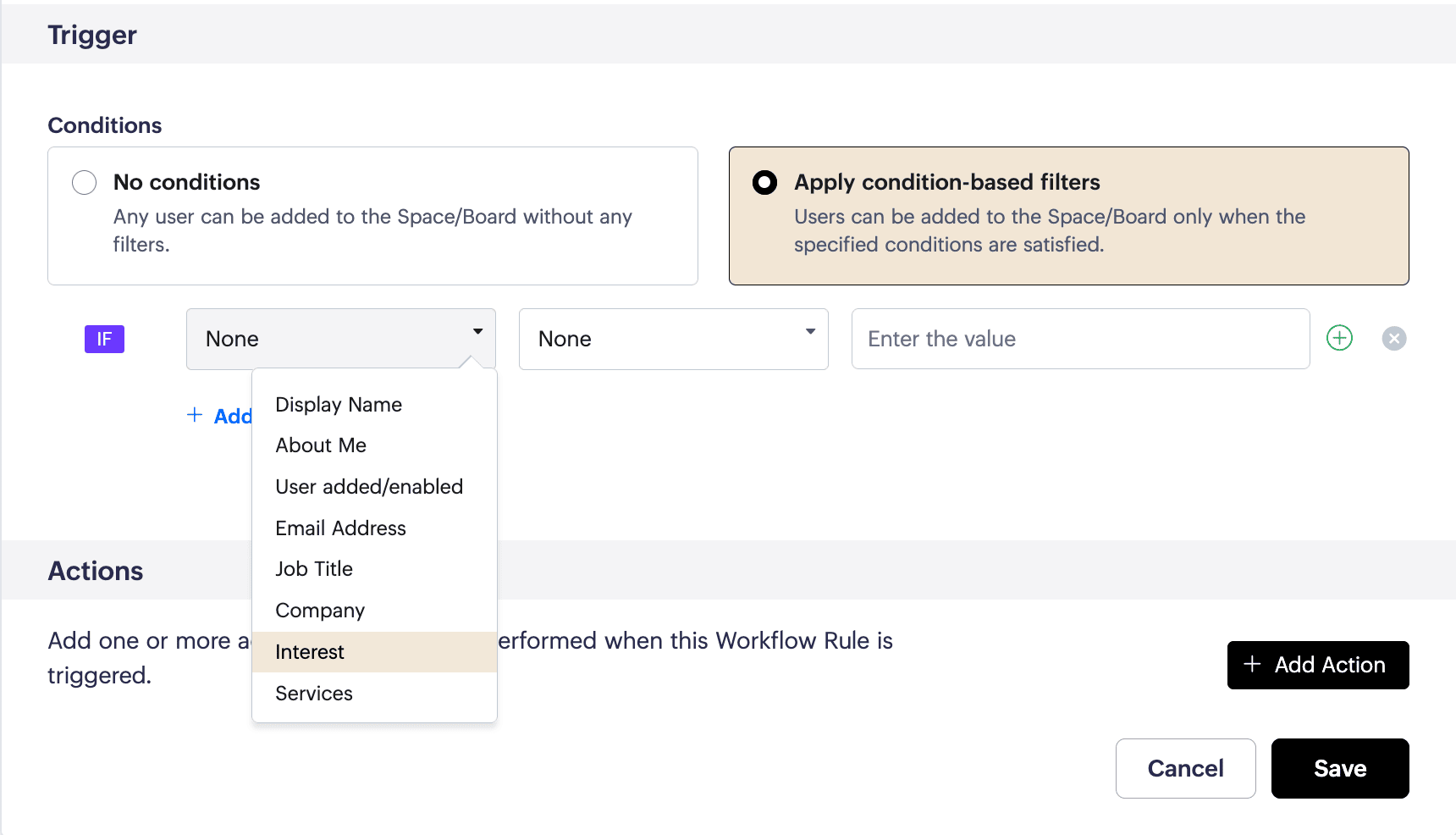The height and width of the screenshot is (835, 1456).
Task: Pick Email Address from the dropdown
Action: click(x=340, y=528)
